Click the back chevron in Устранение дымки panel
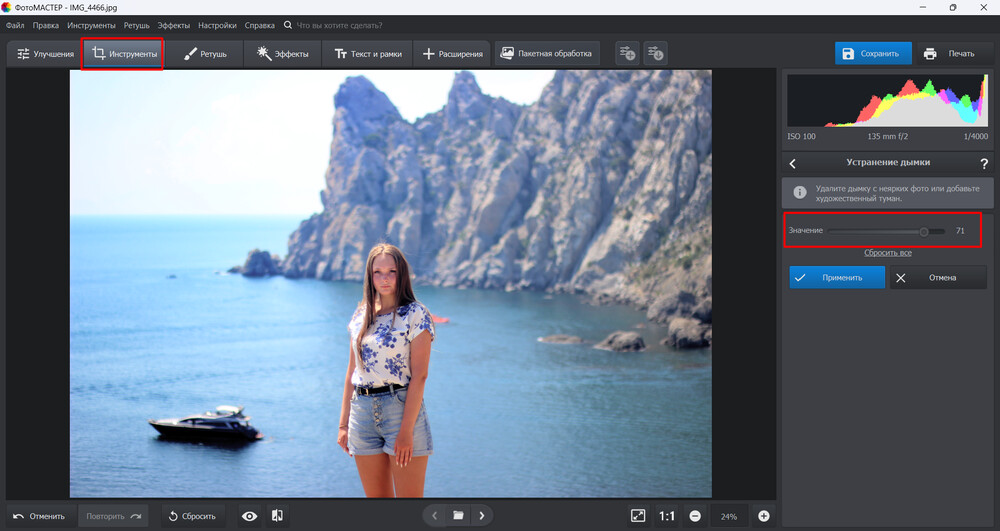This screenshot has width=1000, height=531. [x=793, y=163]
